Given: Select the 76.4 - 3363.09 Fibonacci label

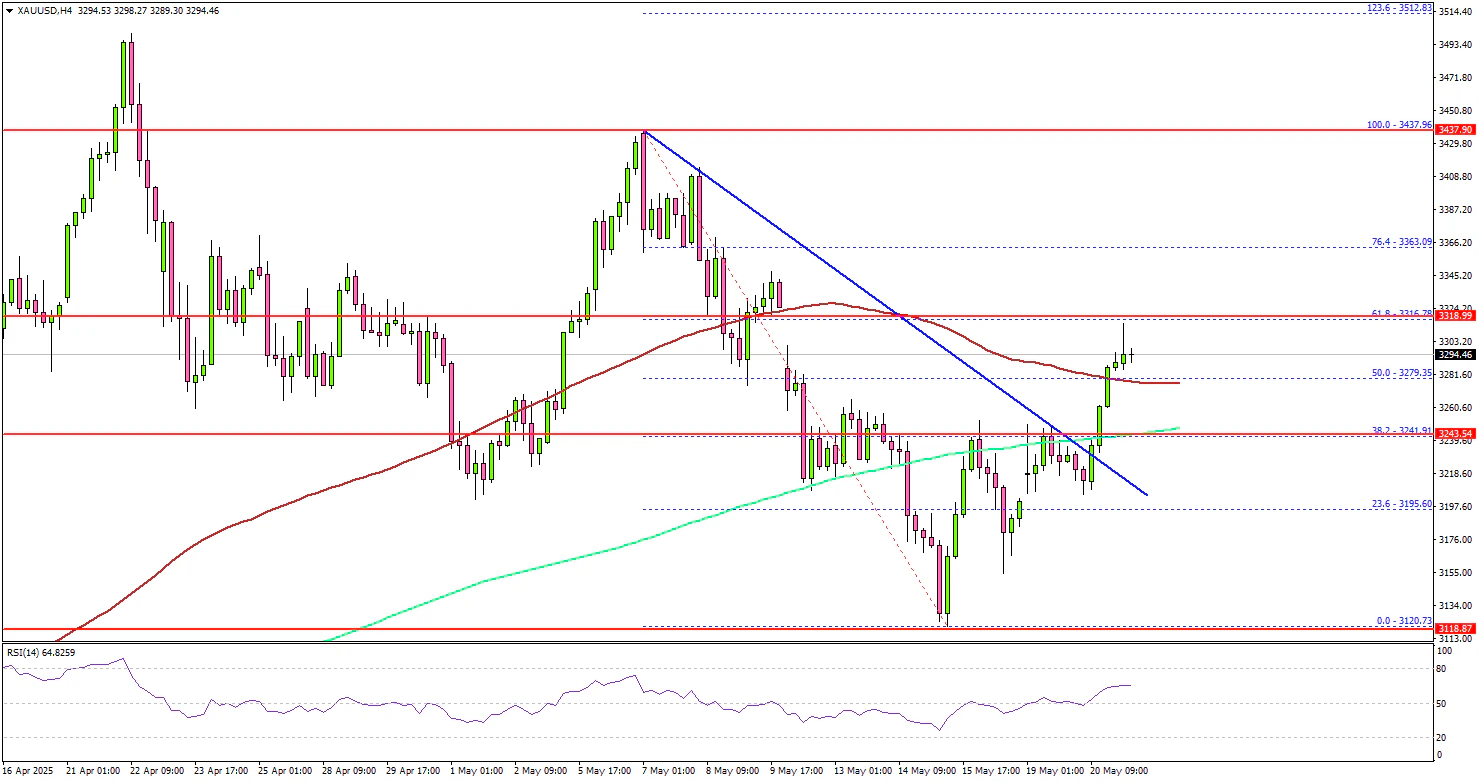Looking at the screenshot, I should pyautogui.click(x=1400, y=241).
